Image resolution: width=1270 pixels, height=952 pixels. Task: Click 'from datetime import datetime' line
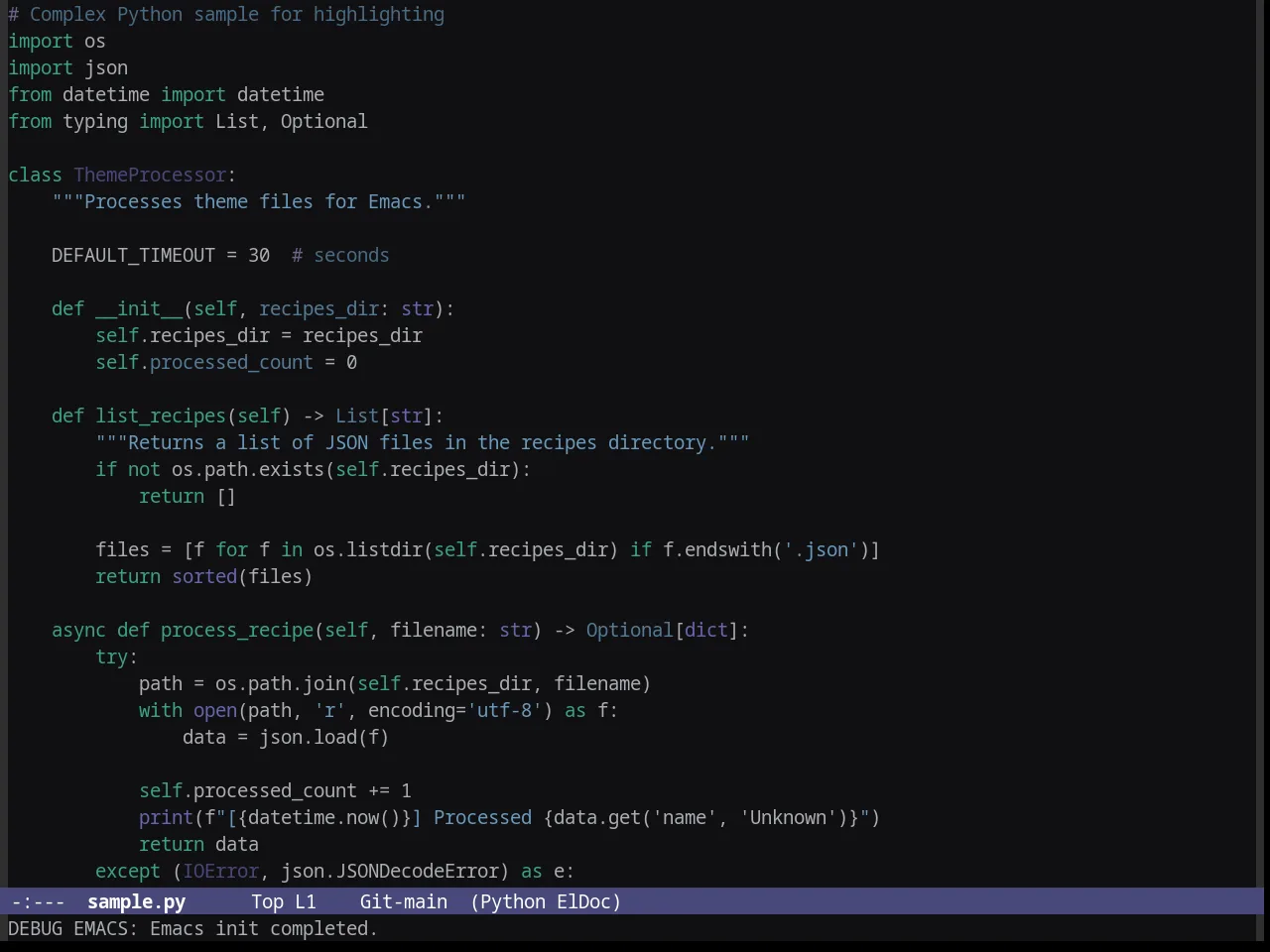click(x=166, y=94)
